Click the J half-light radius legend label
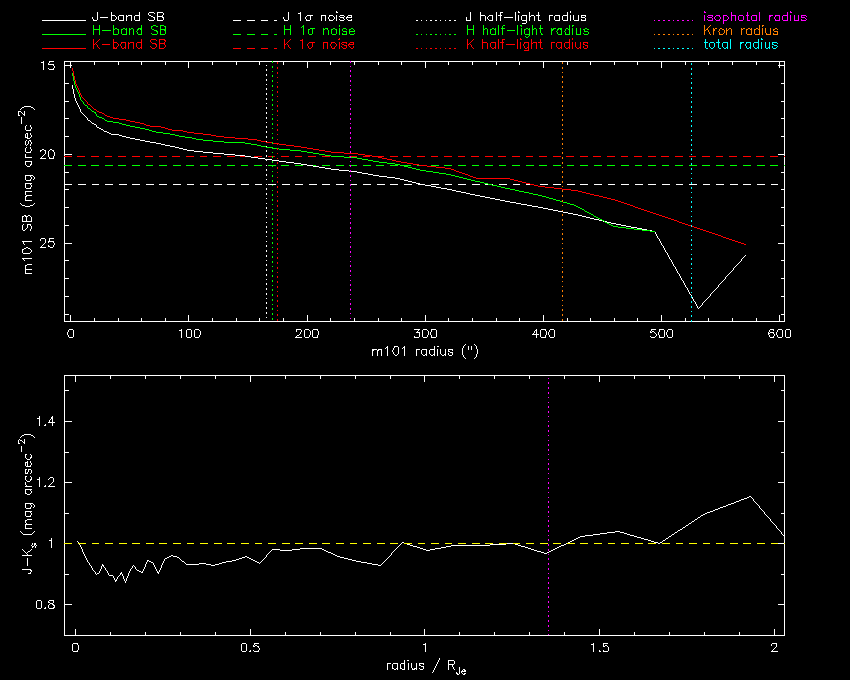The image size is (850, 680). pos(526,18)
